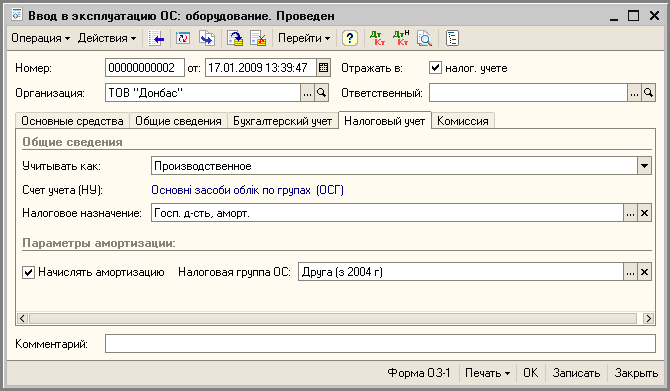Click the scroll right arrow
This screenshot has height=391, width=670.
point(648,318)
